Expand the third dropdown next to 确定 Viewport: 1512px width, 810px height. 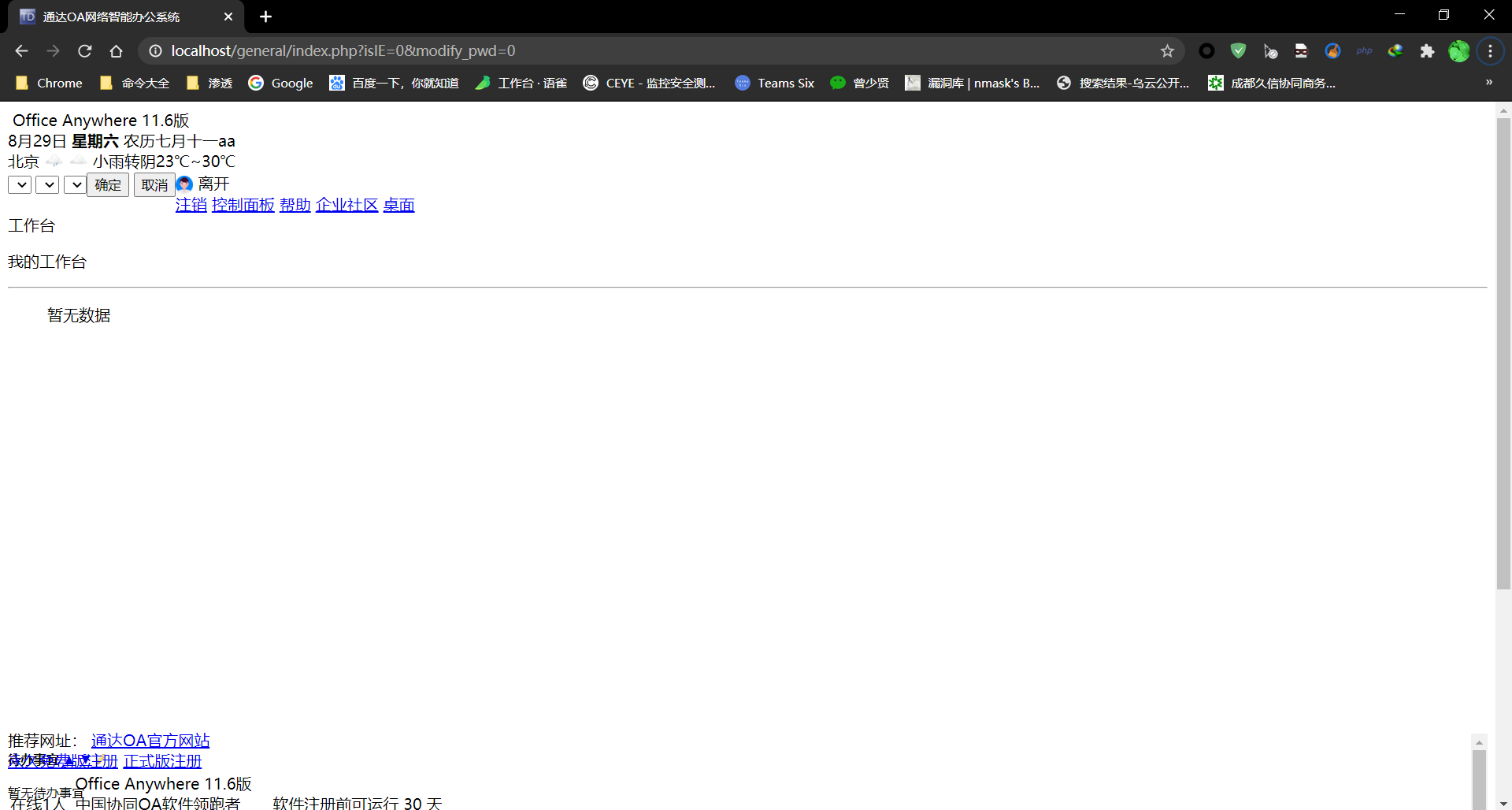[x=75, y=184]
